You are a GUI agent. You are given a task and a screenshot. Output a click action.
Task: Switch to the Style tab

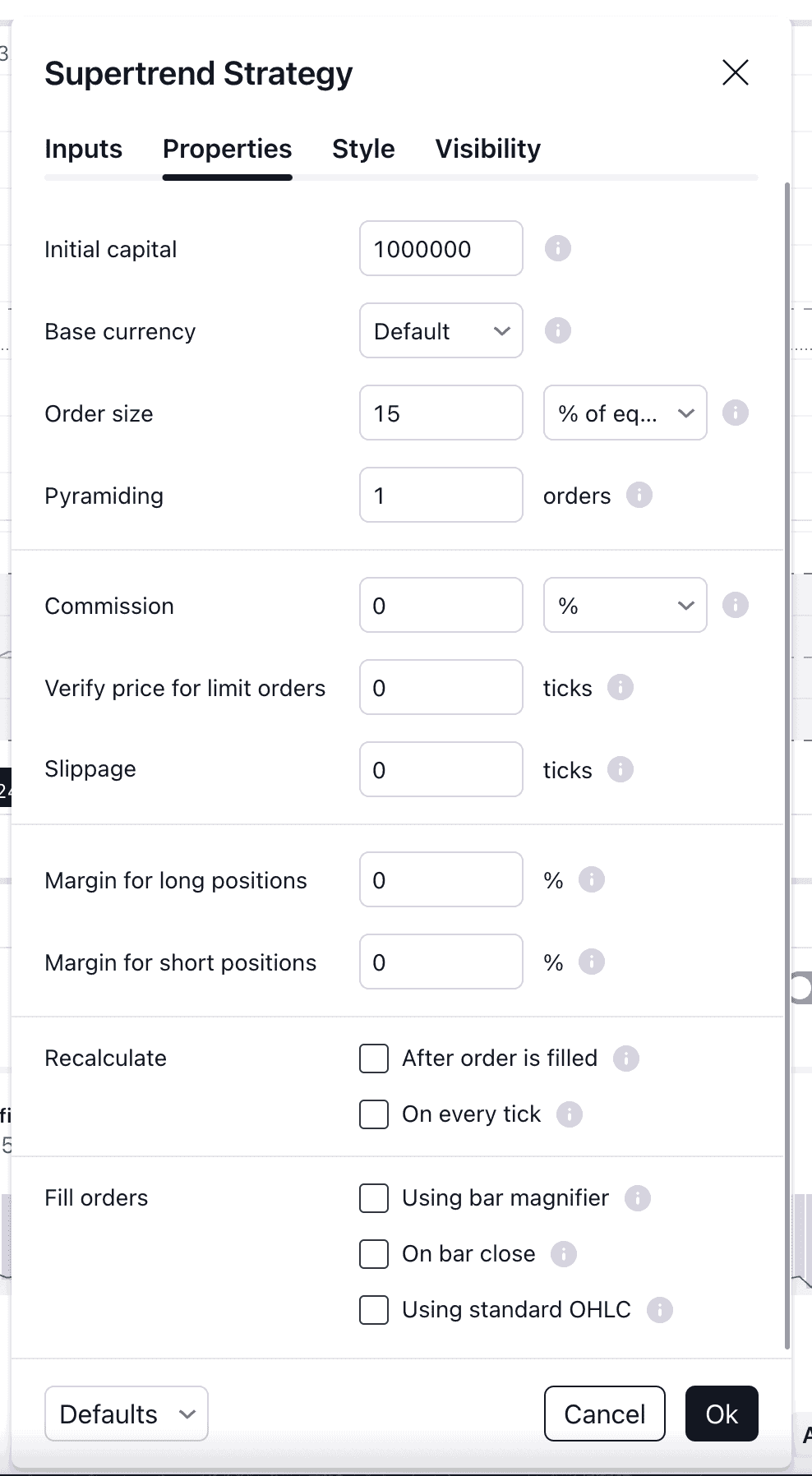(x=363, y=149)
